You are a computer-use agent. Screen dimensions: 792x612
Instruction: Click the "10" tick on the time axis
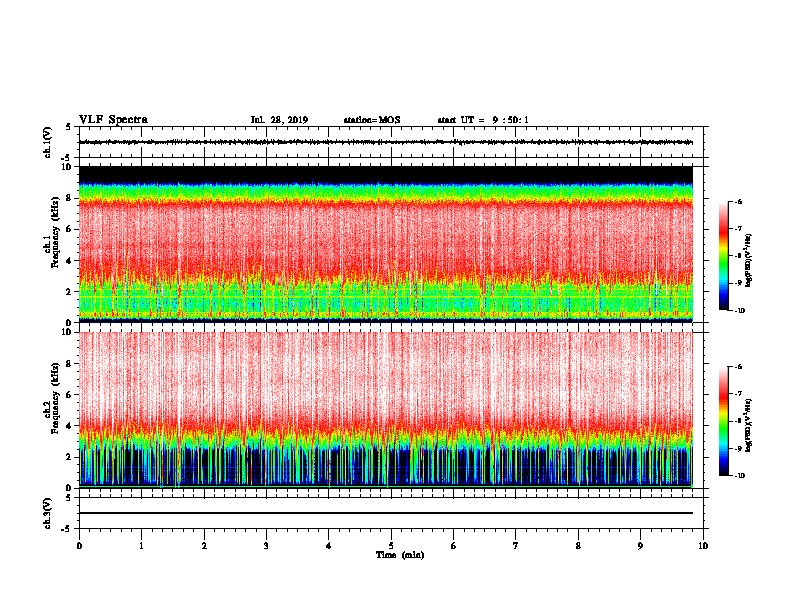point(703,546)
